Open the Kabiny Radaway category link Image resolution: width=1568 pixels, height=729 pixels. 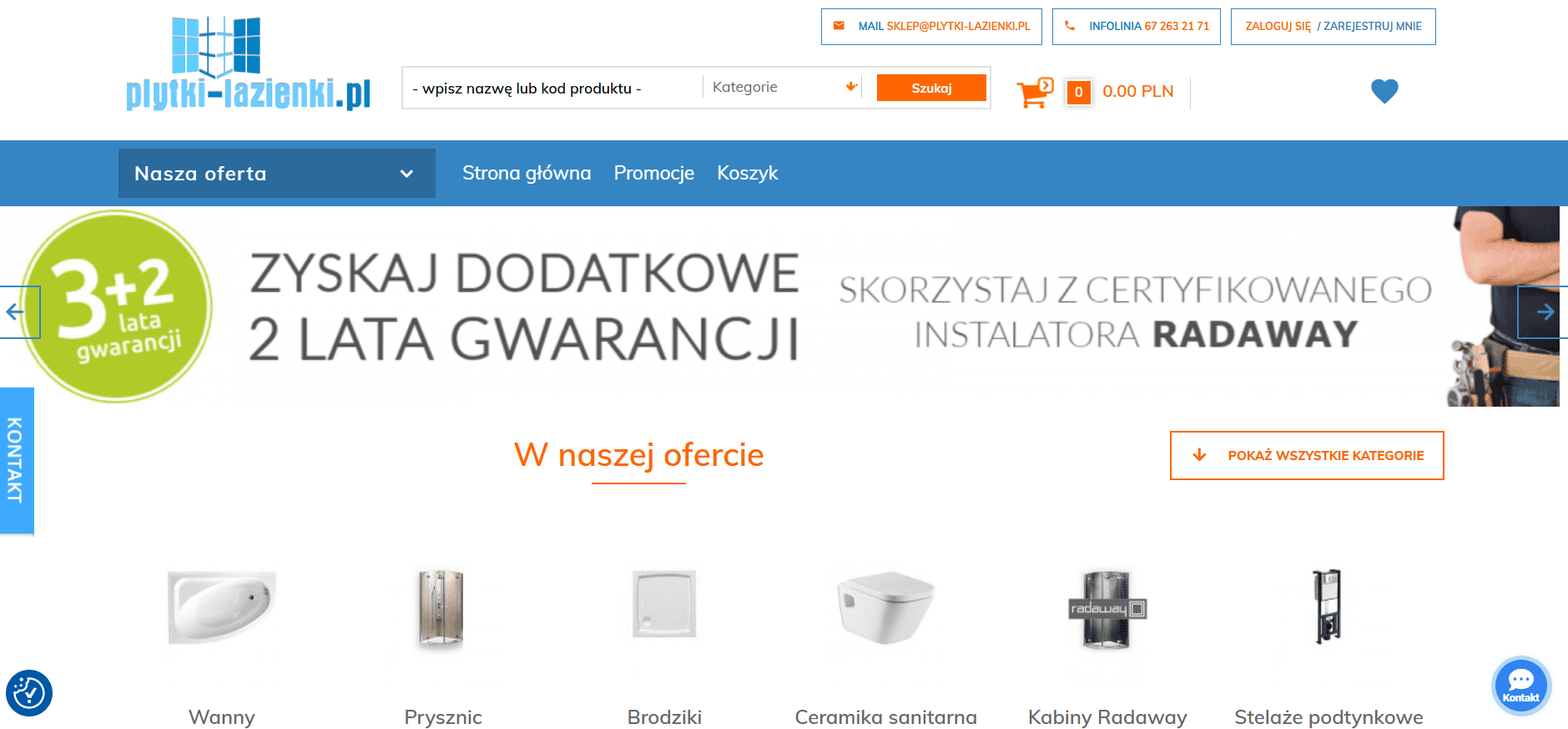pyautogui.click(x=1107, y=717)
